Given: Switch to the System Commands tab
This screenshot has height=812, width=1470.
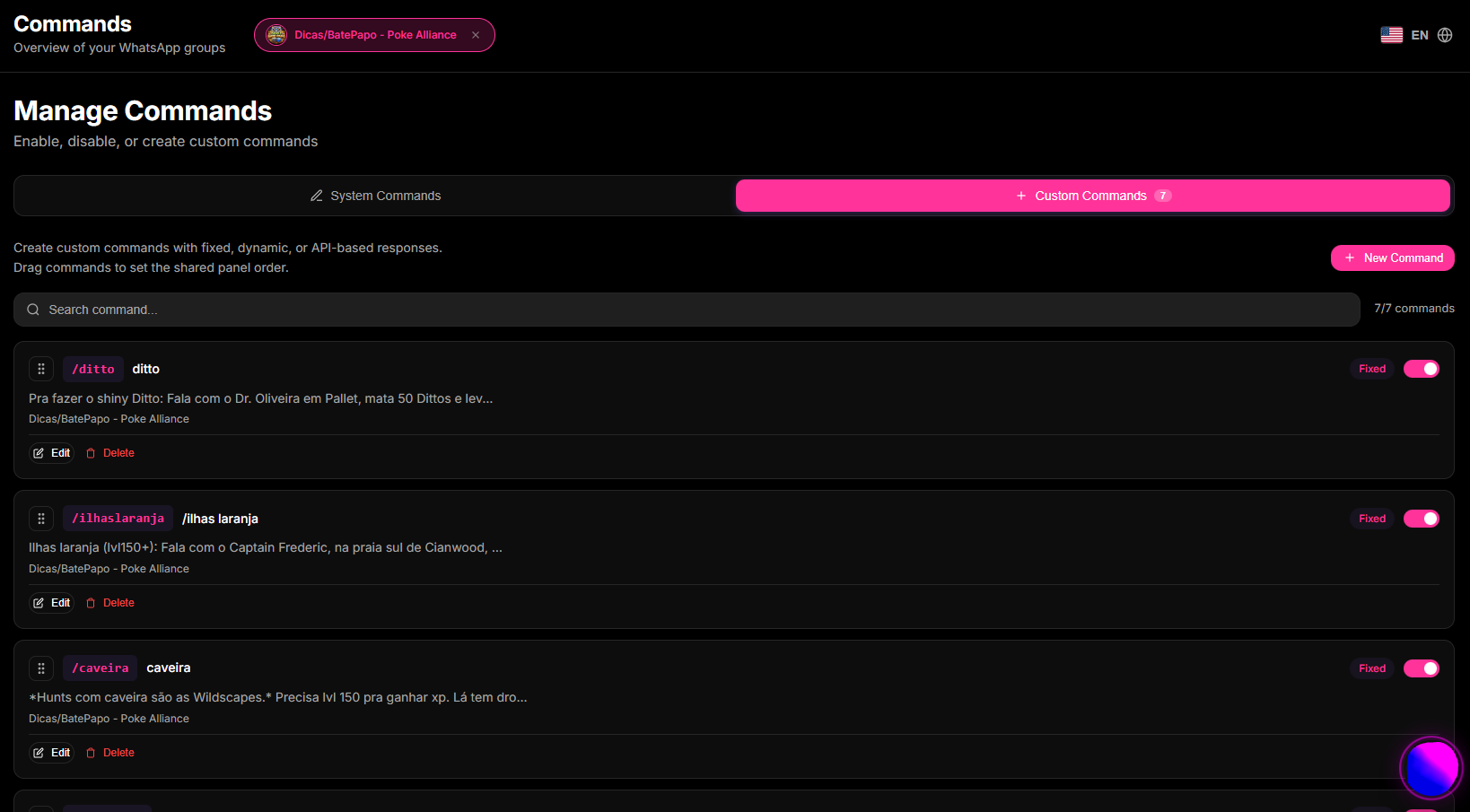Looking at the screenshot, I should 375,196.
